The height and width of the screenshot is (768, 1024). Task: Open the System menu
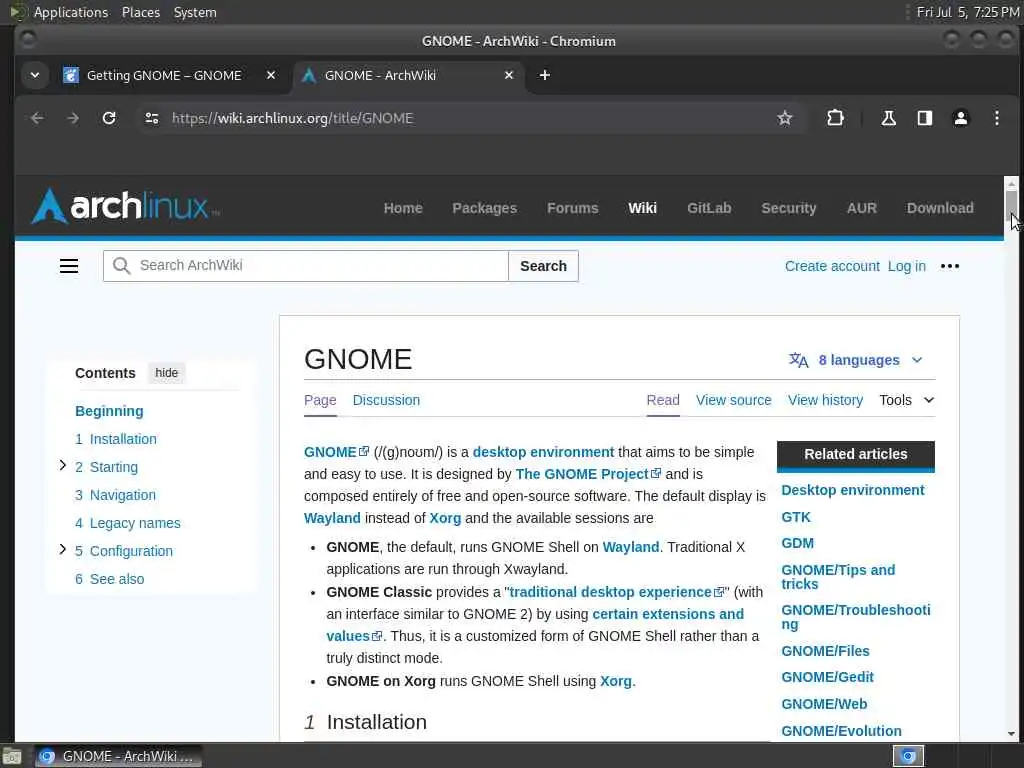tap(195, 12)
